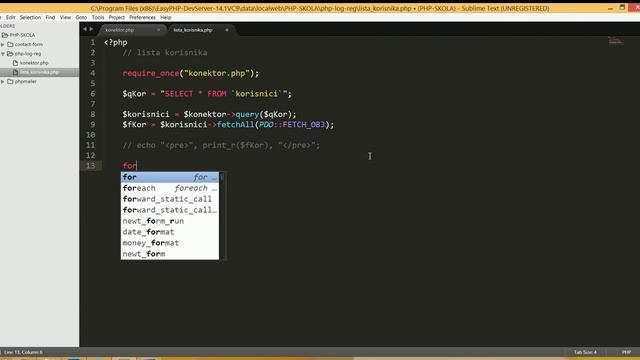Click the konektor.php file icon

pyautogui.click(x=16, y=63)
